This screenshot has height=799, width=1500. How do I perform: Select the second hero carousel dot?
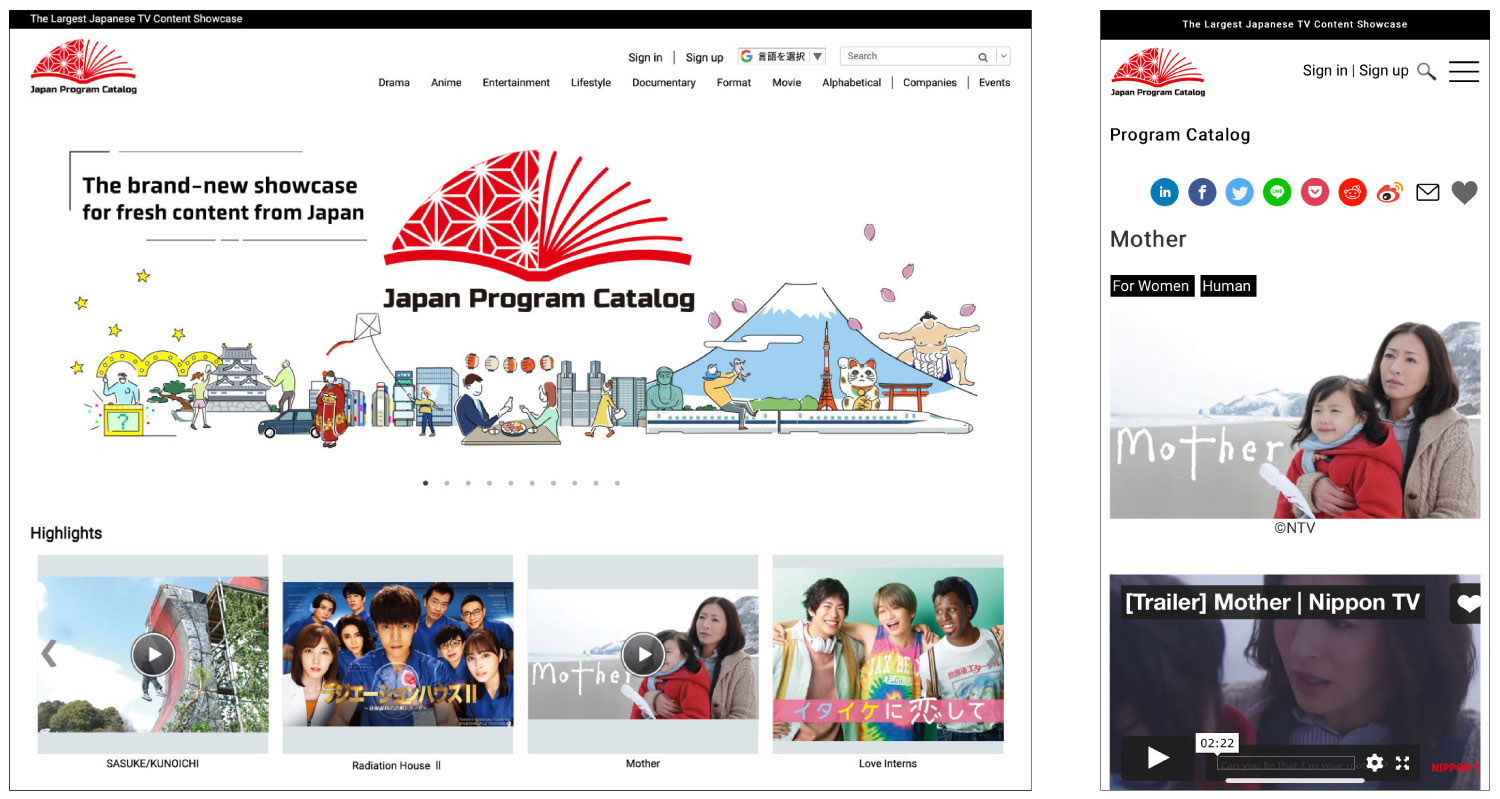tap(447, 483)
